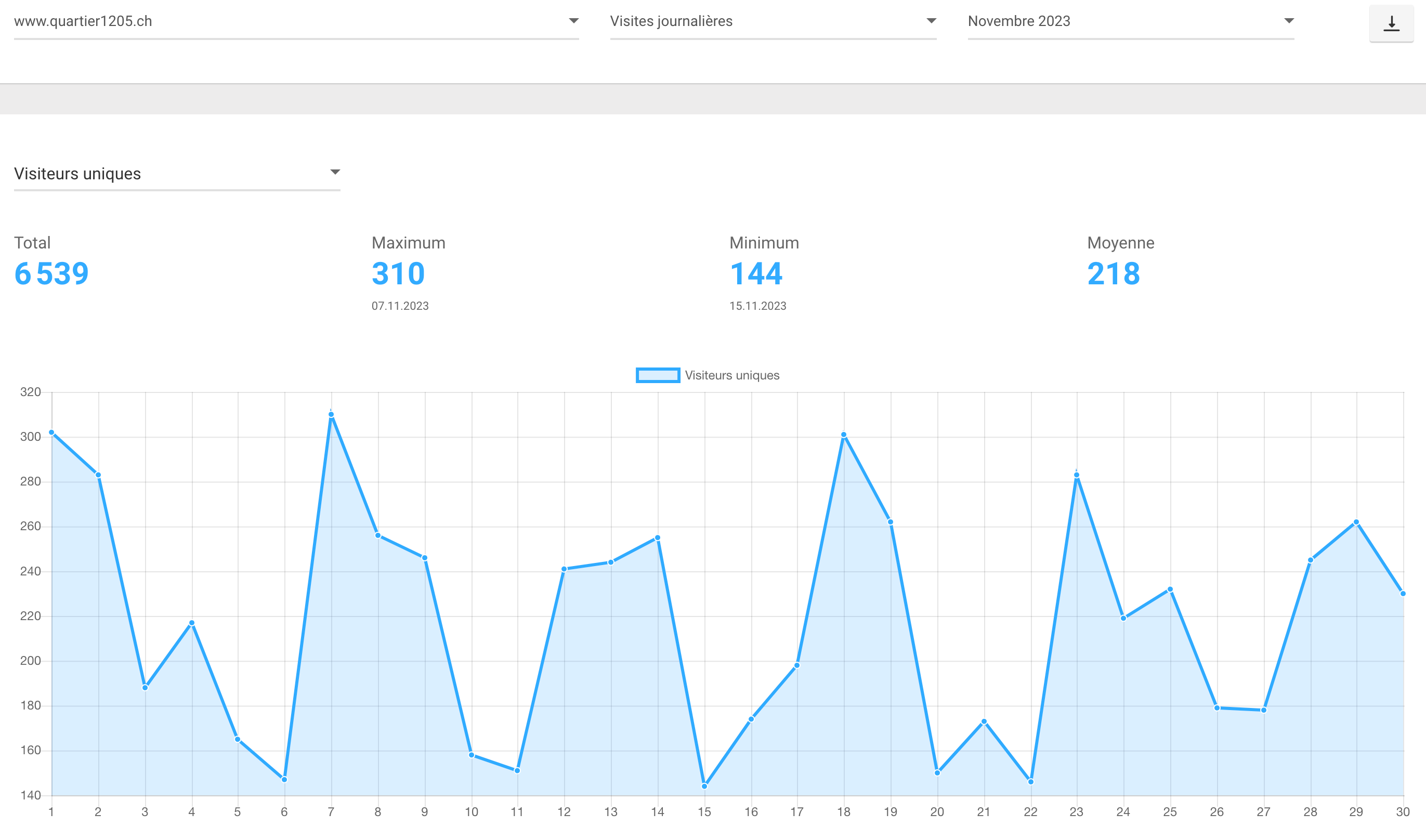Select the chart data point for day 18
The height and width of the screenshot is (840, 1426).
click(843, 435)
